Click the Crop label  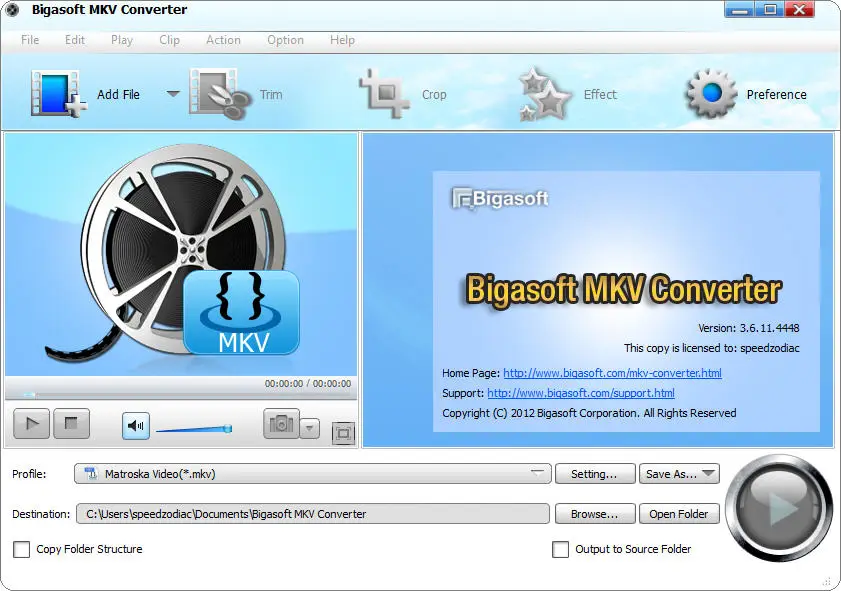pyautogui.click(x=434, y=94)
